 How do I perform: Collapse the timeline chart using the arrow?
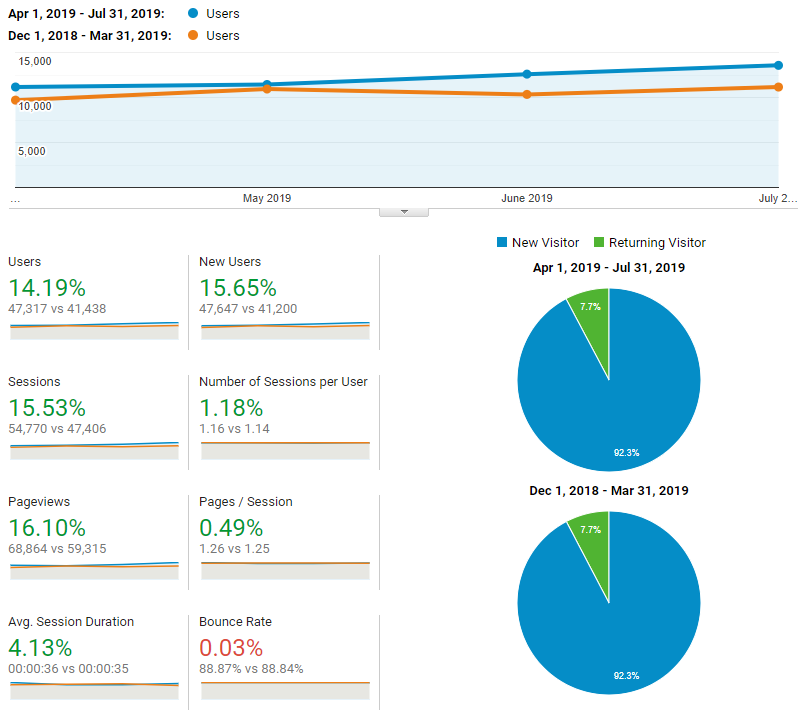(x=404, y=210)
